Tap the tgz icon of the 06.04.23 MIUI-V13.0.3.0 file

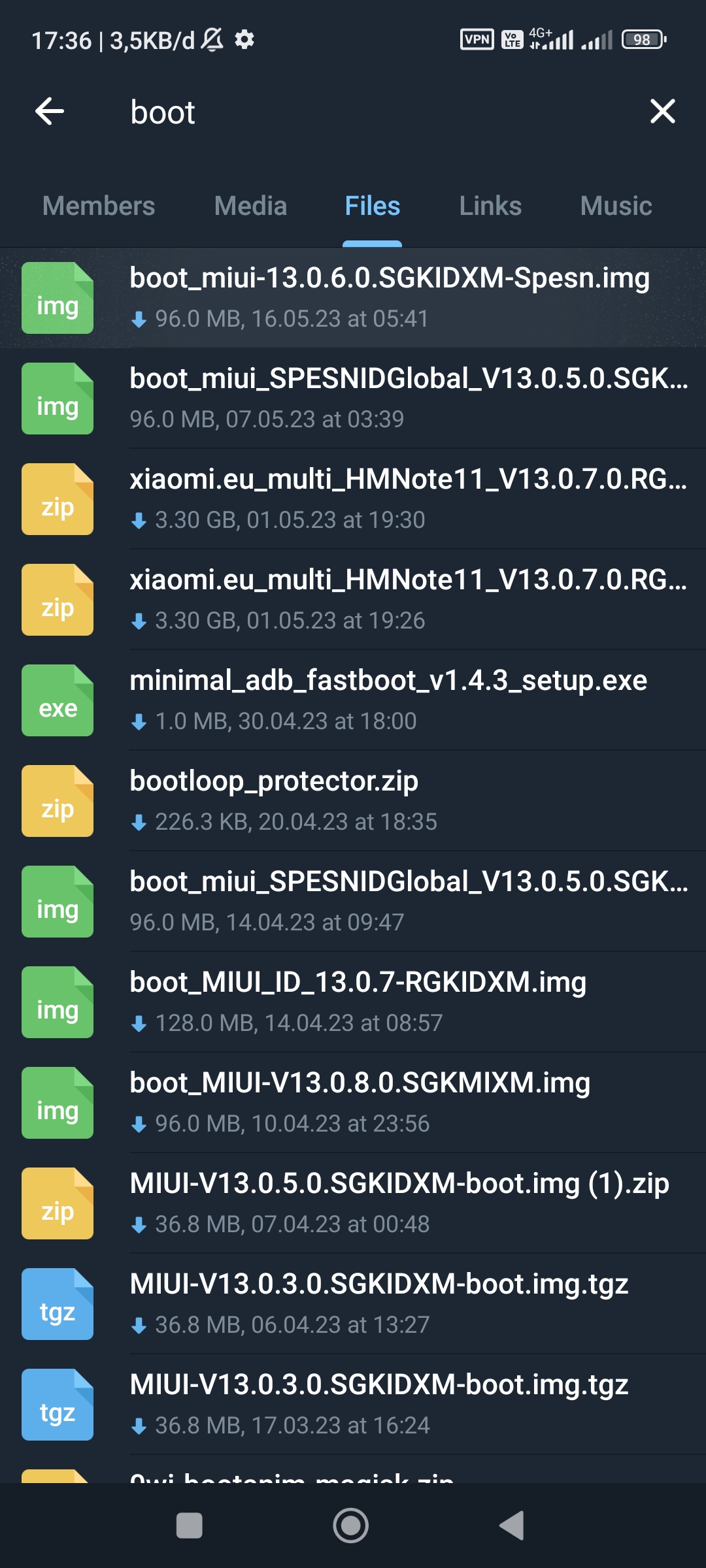(58, 1304)
